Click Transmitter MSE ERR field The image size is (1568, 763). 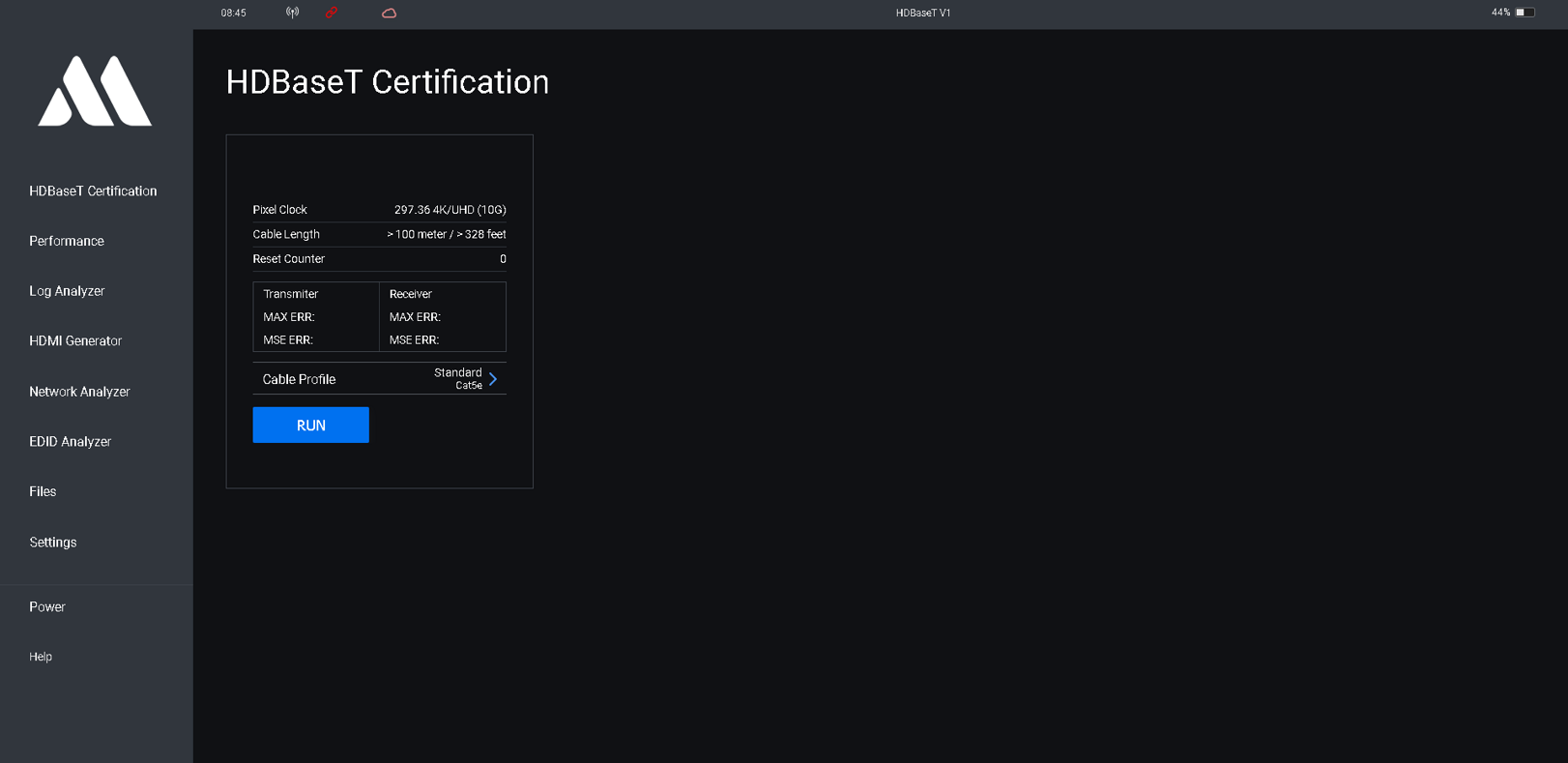[288, 340]
